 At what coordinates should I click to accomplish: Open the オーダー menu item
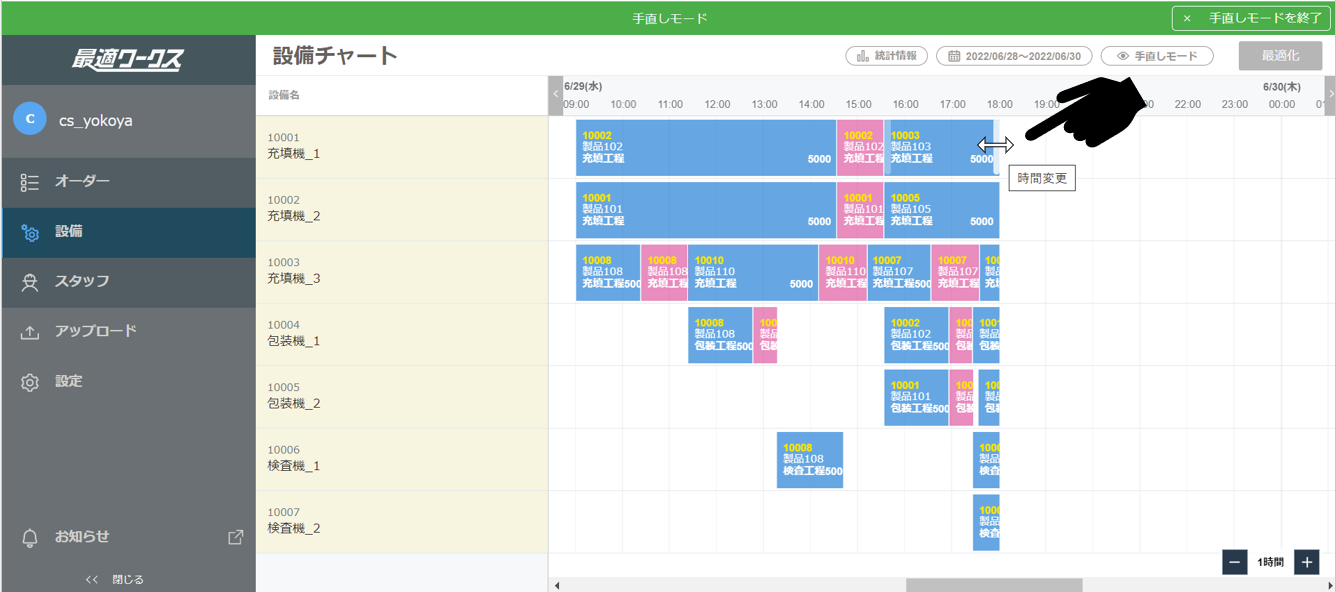pyautogui.click(x=128, y=182)
